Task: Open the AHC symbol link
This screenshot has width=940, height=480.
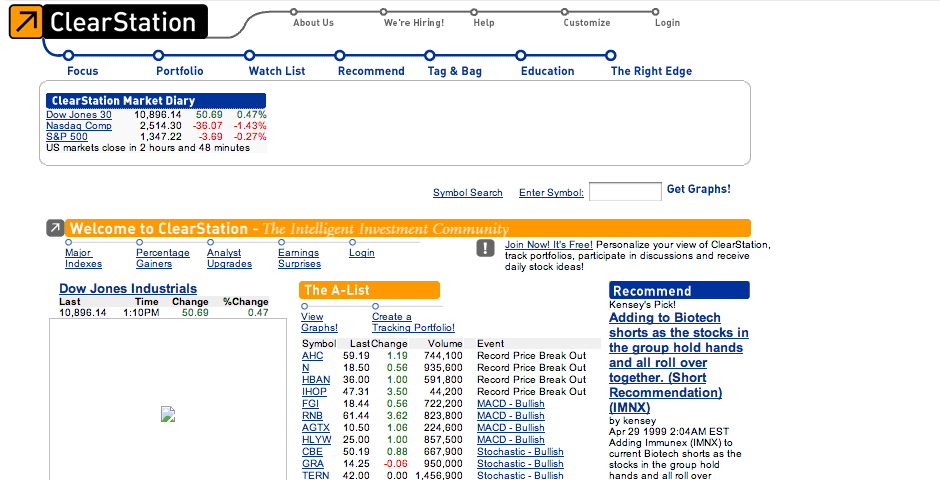Action: [x=312, y=356]
